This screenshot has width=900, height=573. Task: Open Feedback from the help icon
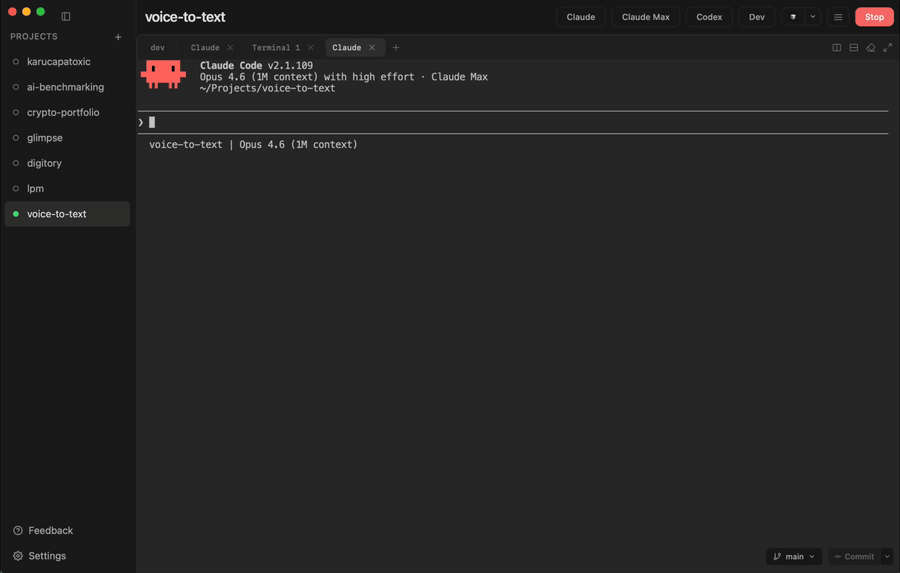tap(18, 531)
